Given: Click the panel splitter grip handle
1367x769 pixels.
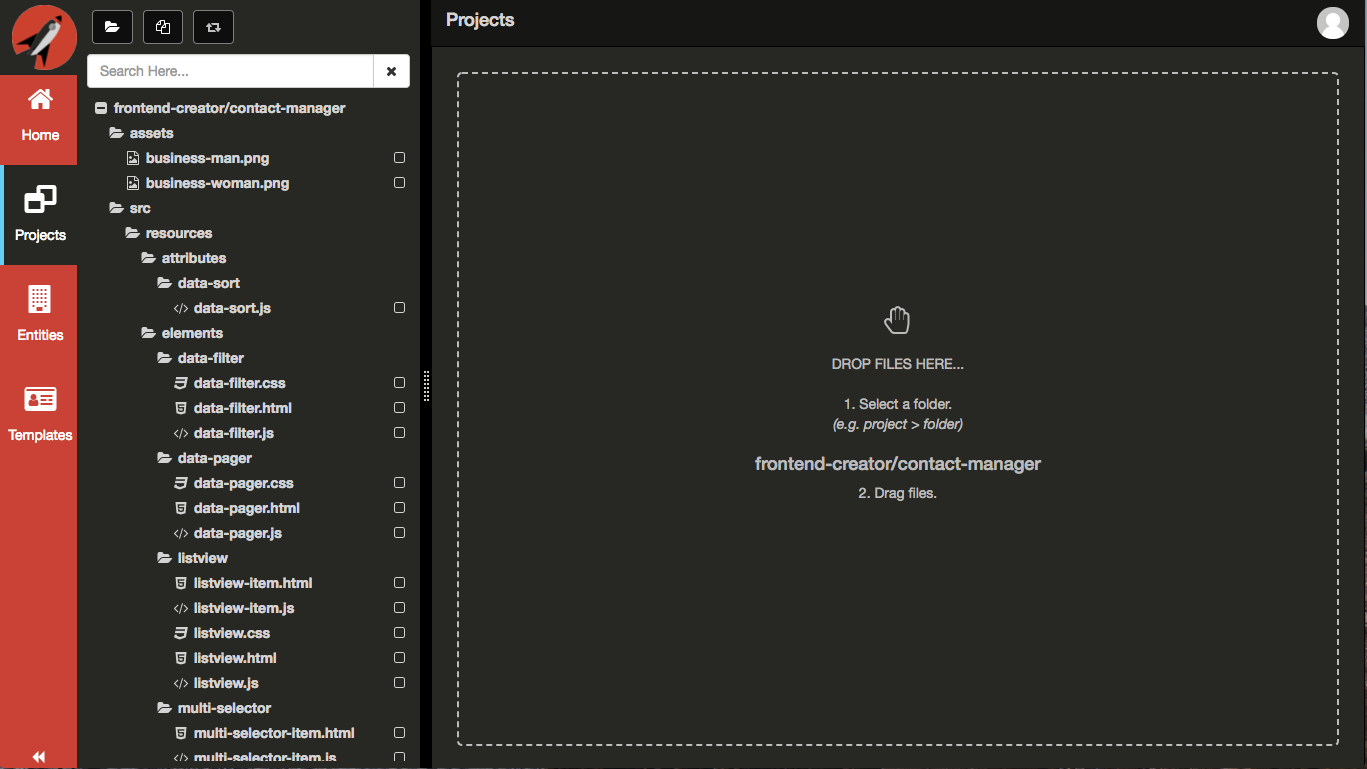Looking at the screenshot, I should [x=426, y=386].
